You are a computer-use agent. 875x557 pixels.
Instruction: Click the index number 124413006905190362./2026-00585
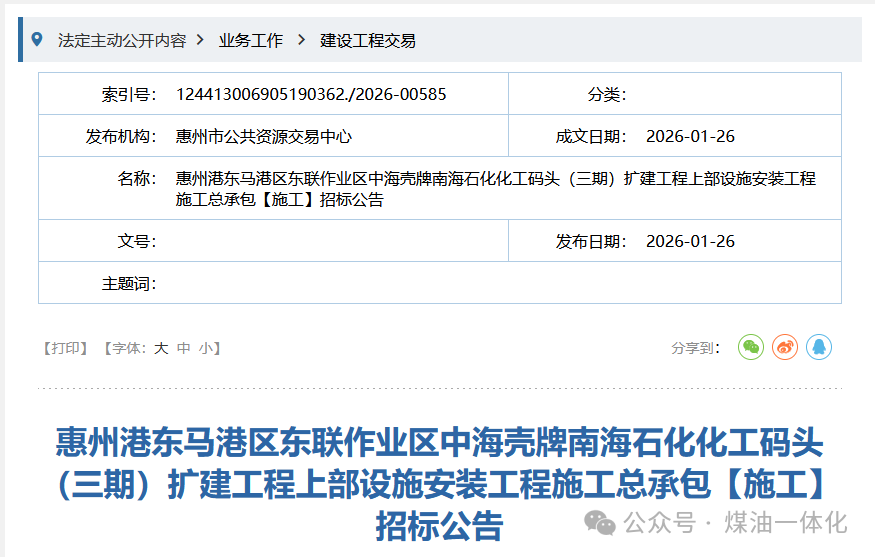click(311, 95)
